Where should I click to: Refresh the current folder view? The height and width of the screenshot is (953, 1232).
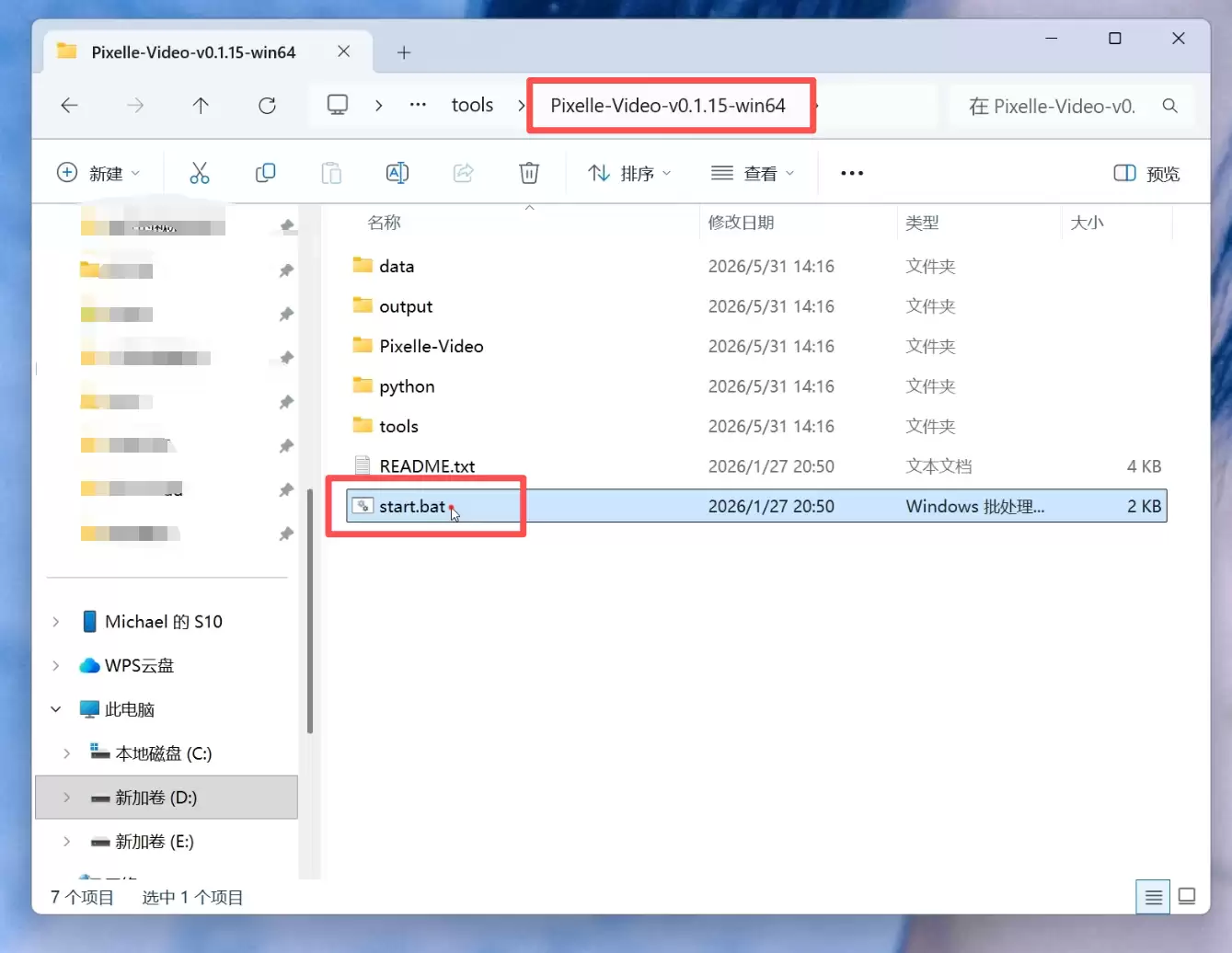[267, 106]
